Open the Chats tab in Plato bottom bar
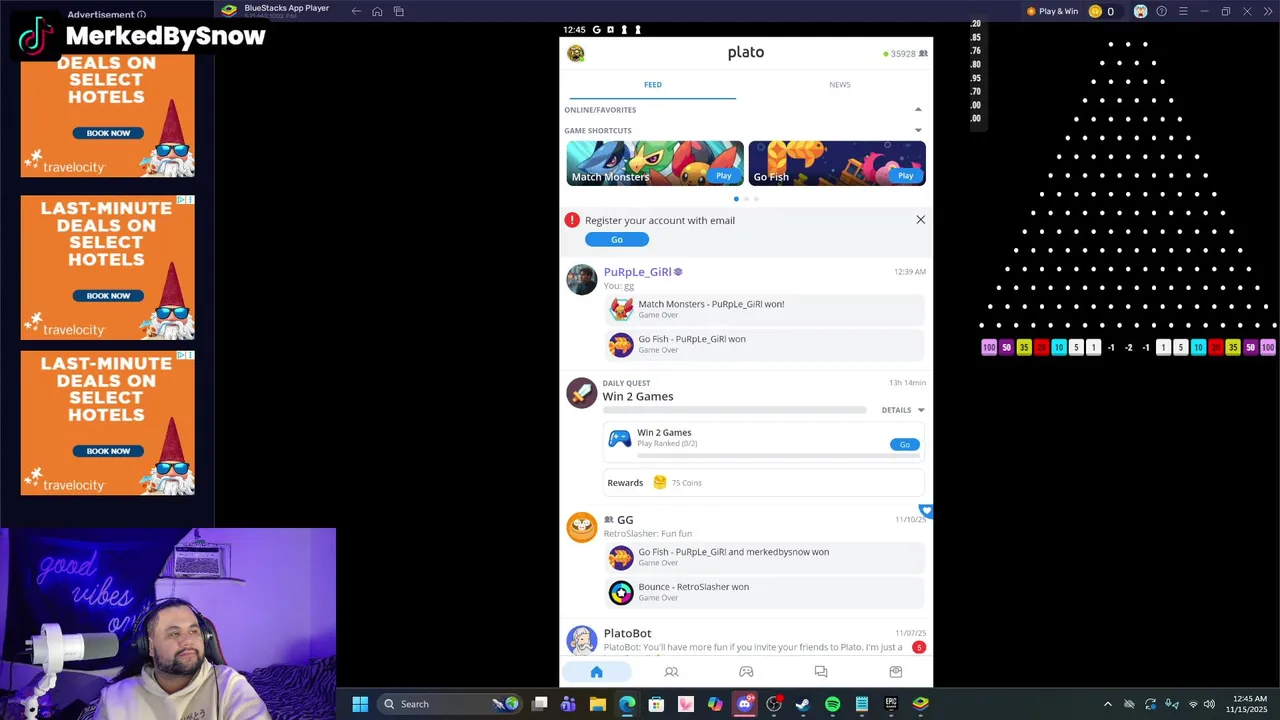1280x720 pixels. click(x=821, y=672)
